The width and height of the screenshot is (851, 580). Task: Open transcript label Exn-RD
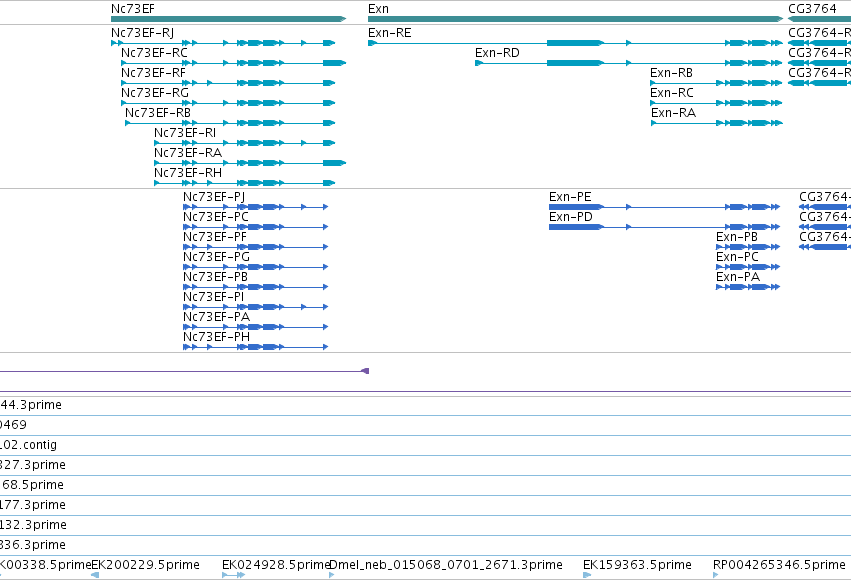[497, 53]
